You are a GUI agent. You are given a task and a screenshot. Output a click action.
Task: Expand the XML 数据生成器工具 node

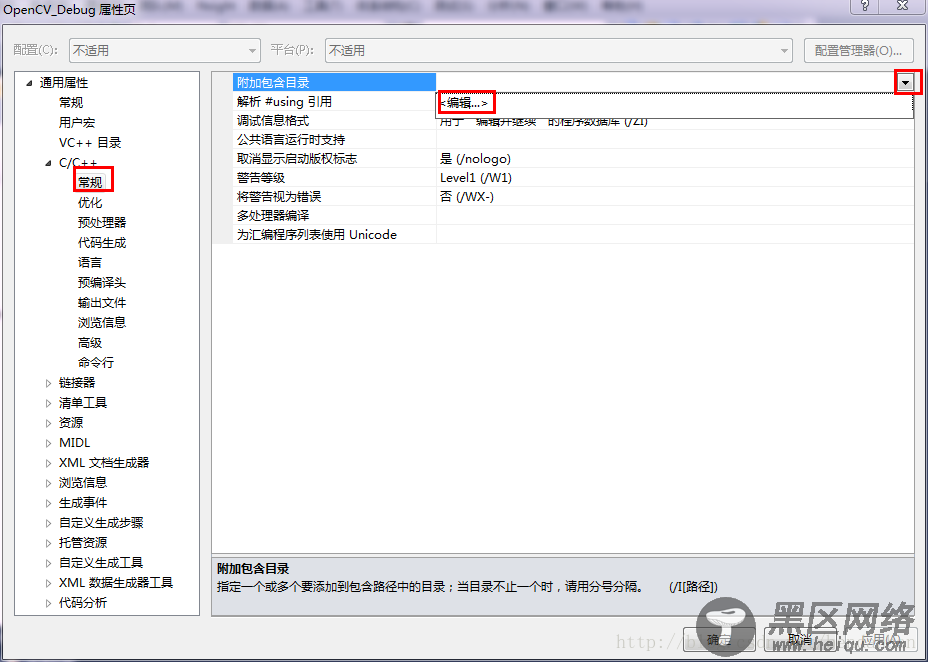tap(49, 583)
